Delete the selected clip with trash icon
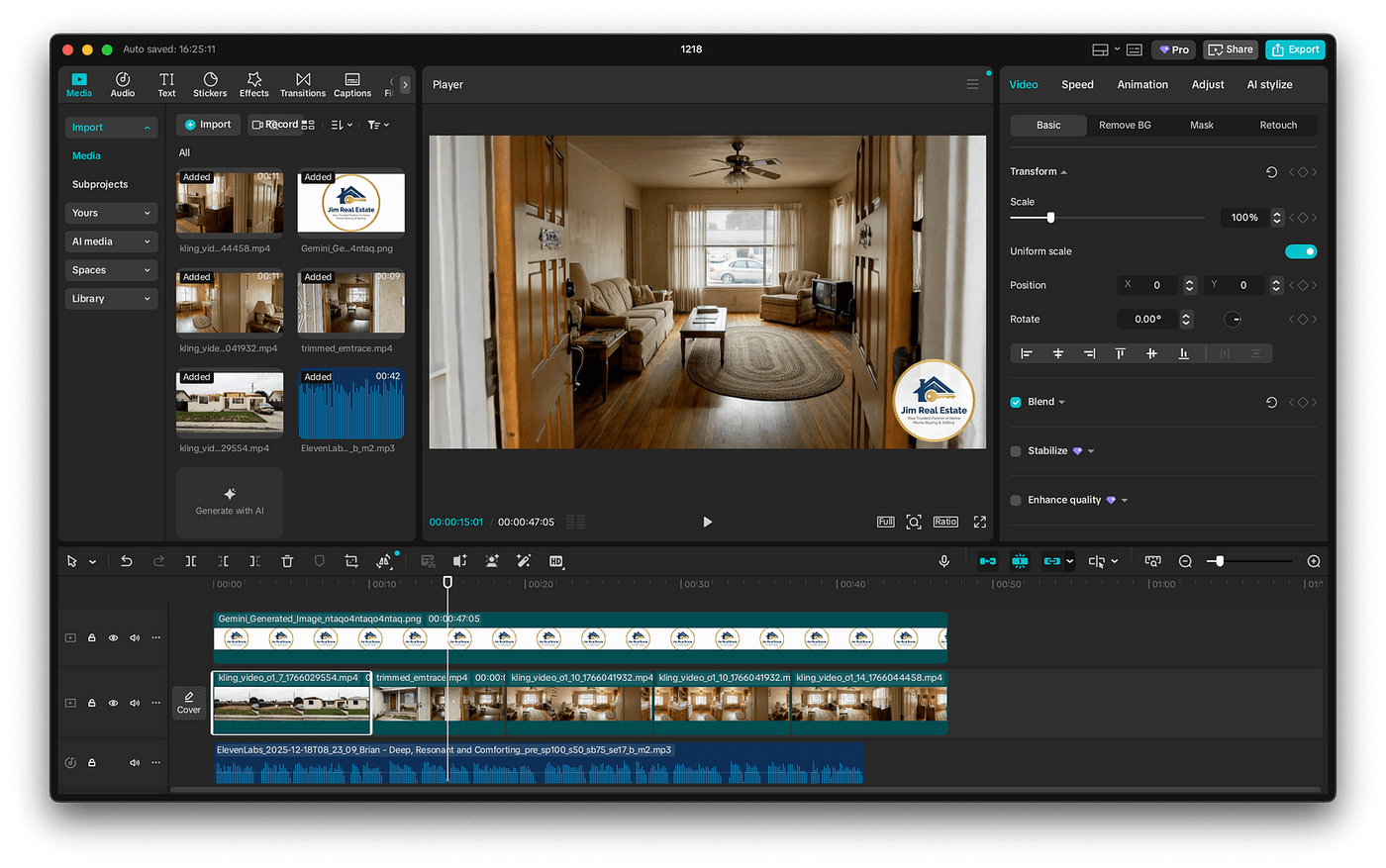The height and width of the screenshot is (868, 1386). 287,561
